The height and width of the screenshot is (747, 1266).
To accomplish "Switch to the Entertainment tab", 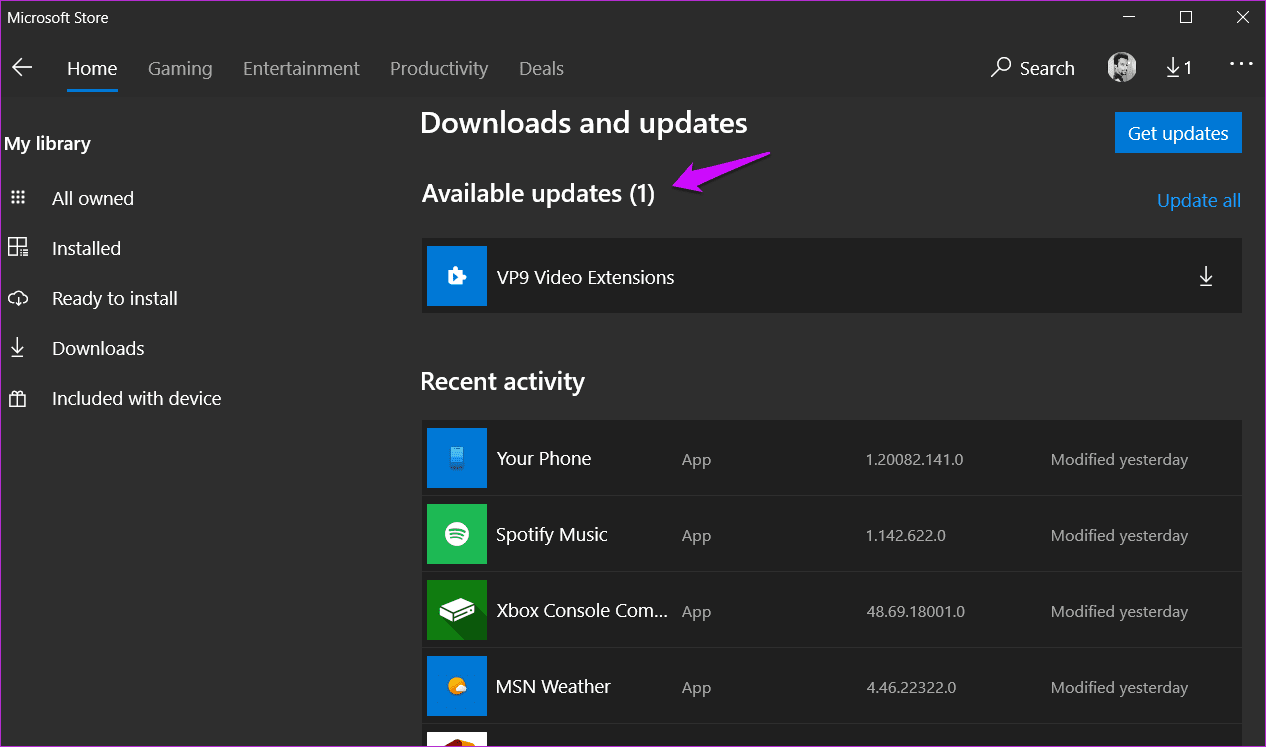I will 301,68.
